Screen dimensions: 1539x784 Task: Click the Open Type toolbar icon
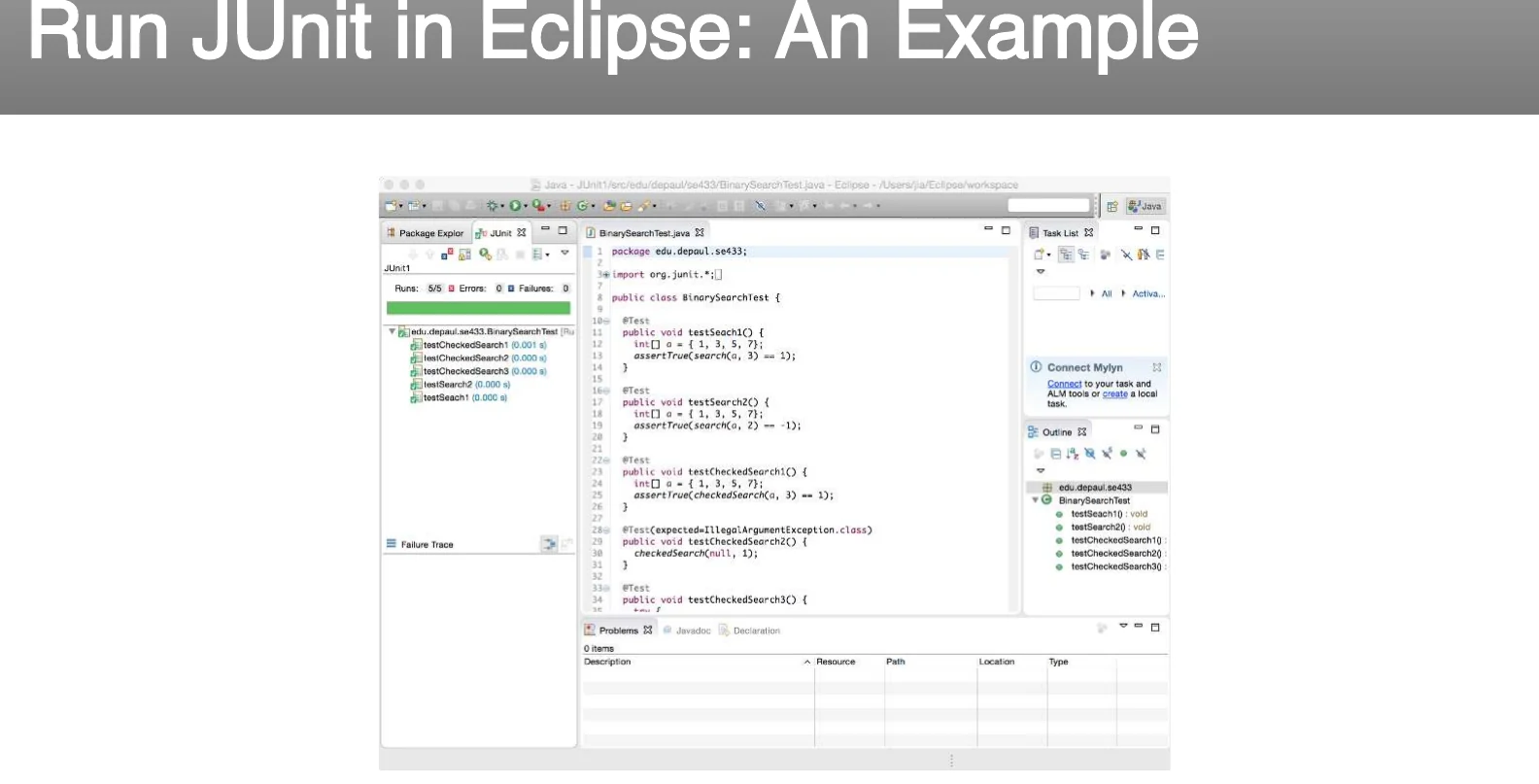tap(609, 206)
